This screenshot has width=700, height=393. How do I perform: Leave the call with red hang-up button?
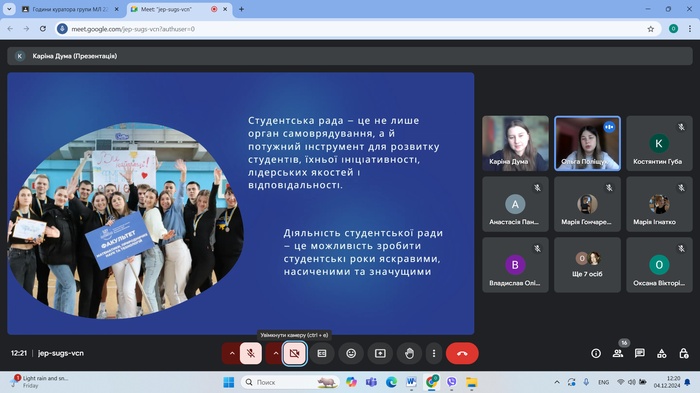462,353
